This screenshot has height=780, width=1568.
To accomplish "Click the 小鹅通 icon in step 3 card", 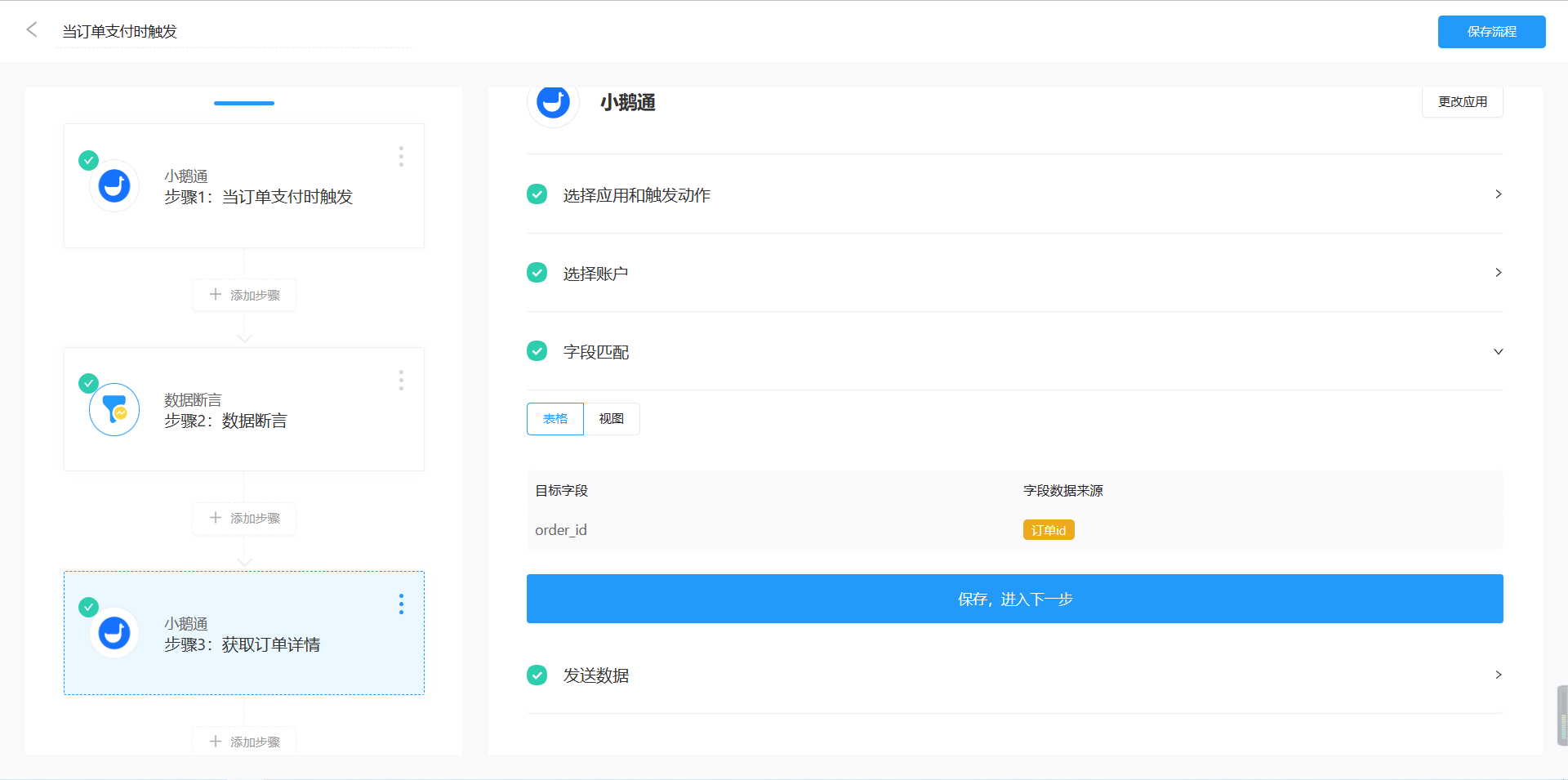I will coord(114,633).
